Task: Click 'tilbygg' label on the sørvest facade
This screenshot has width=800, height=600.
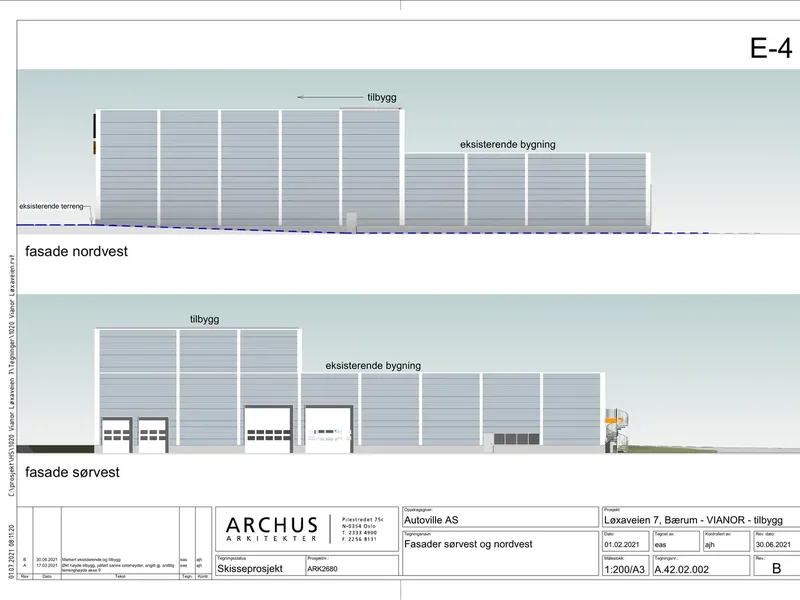Action: 205,319
